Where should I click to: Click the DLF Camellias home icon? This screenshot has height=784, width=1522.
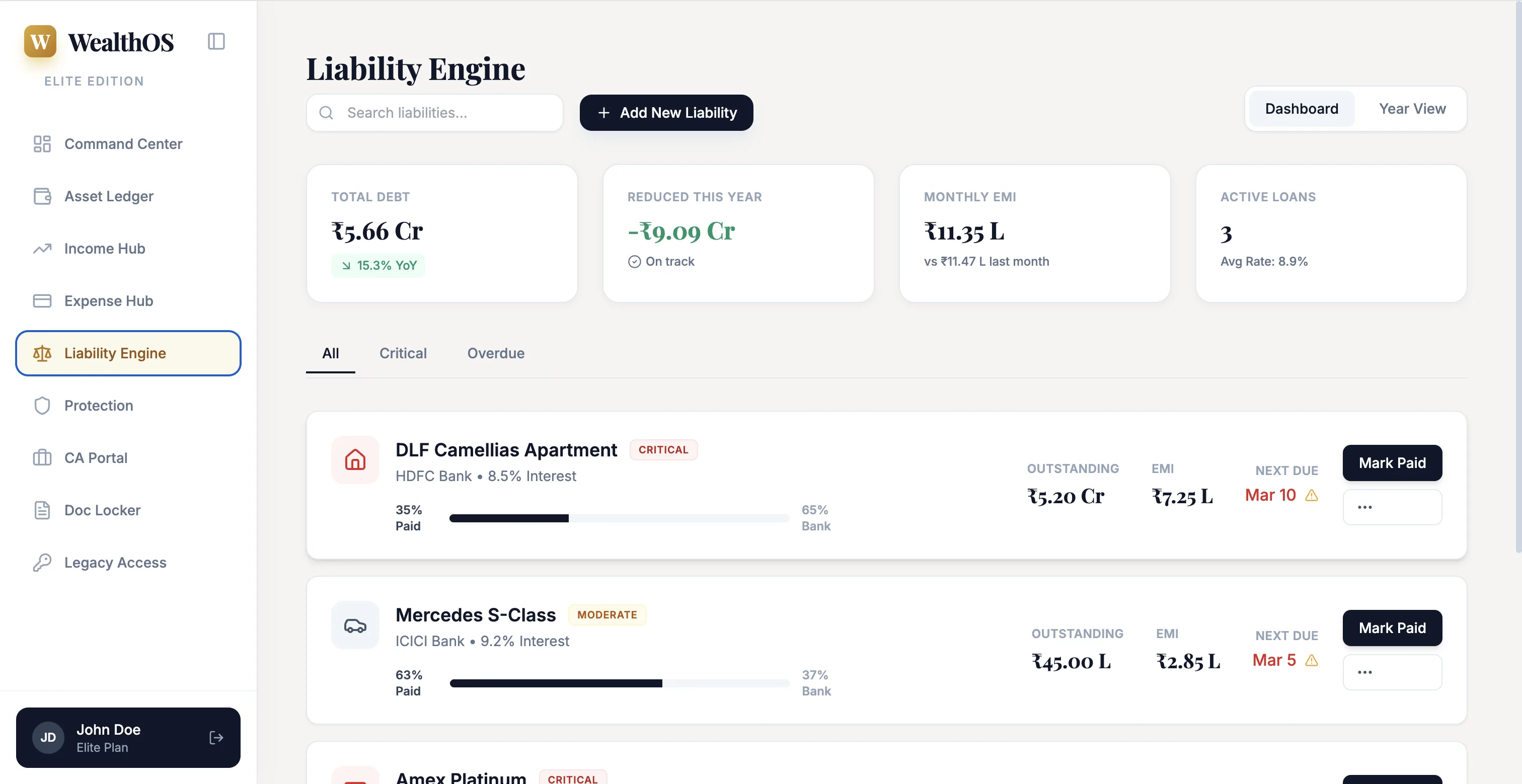tap(355, 459)
